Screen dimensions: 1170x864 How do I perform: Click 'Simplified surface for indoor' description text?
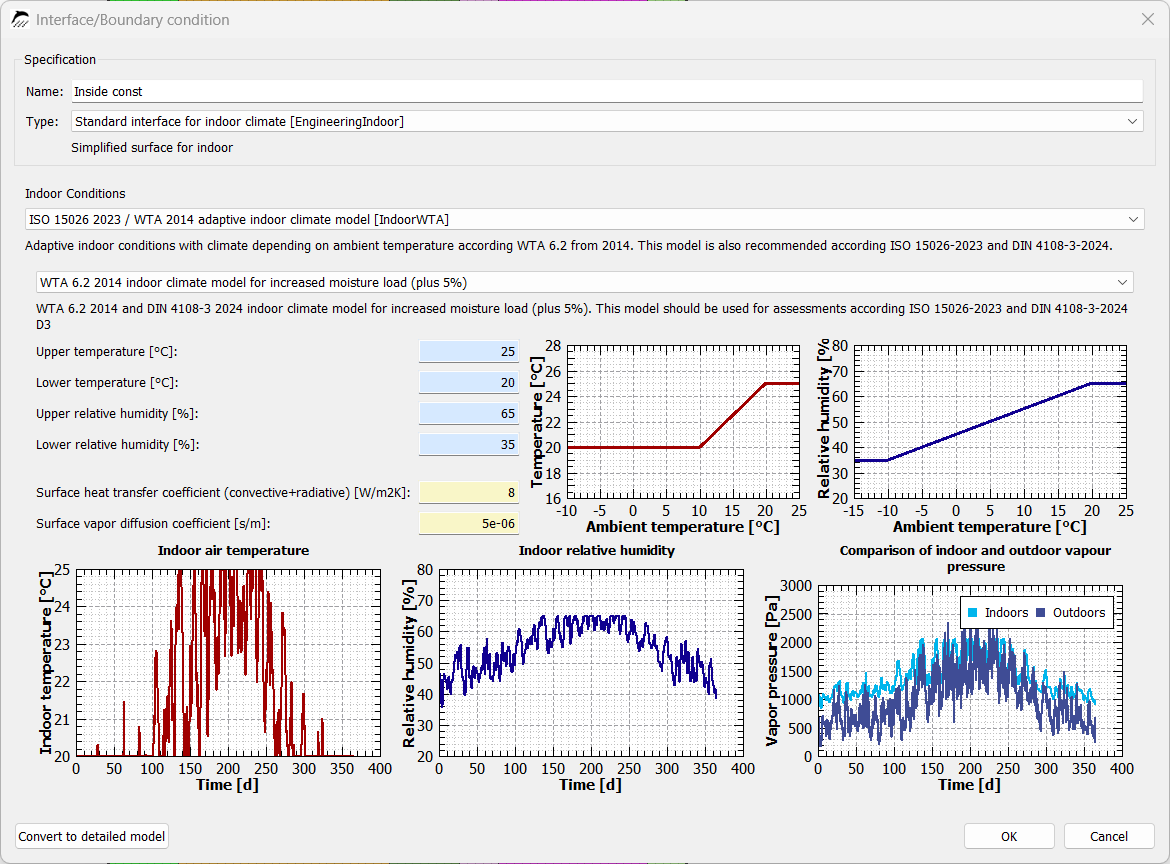(x=152, y=148)
